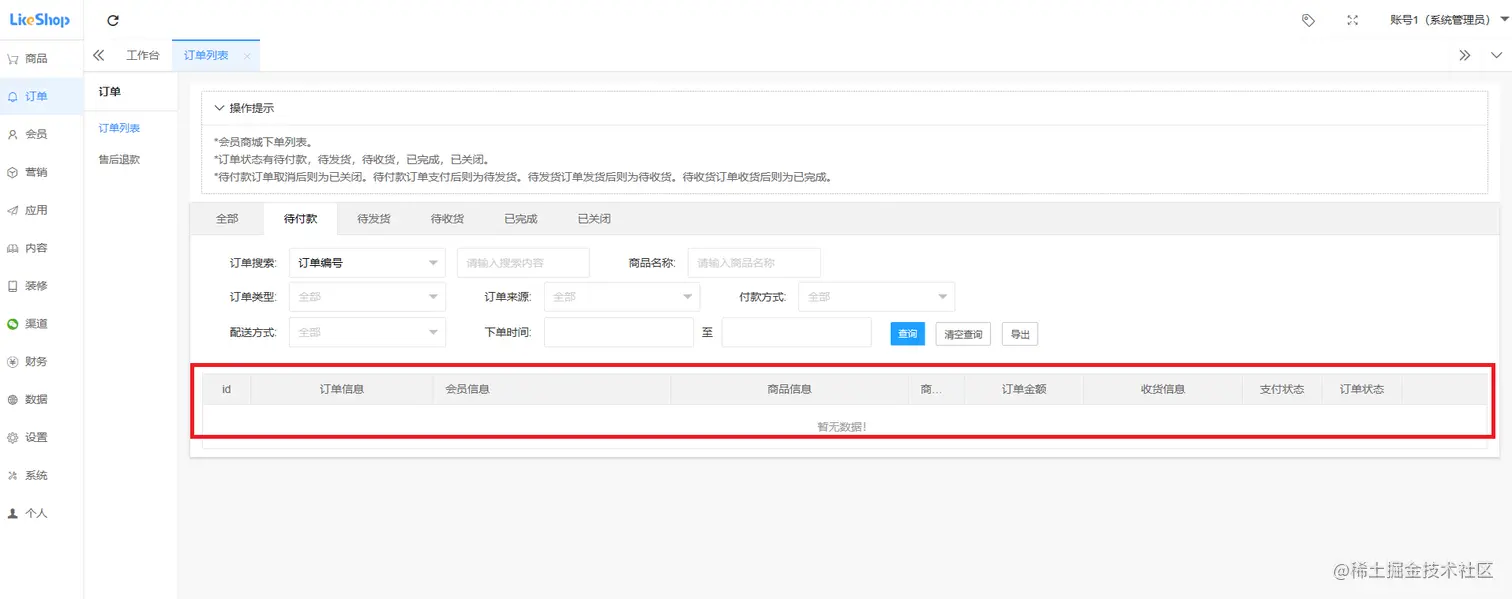Open the 账号1 account dropdown
The width and height of the screenshot is (1512, 599).
[1449, 20]
